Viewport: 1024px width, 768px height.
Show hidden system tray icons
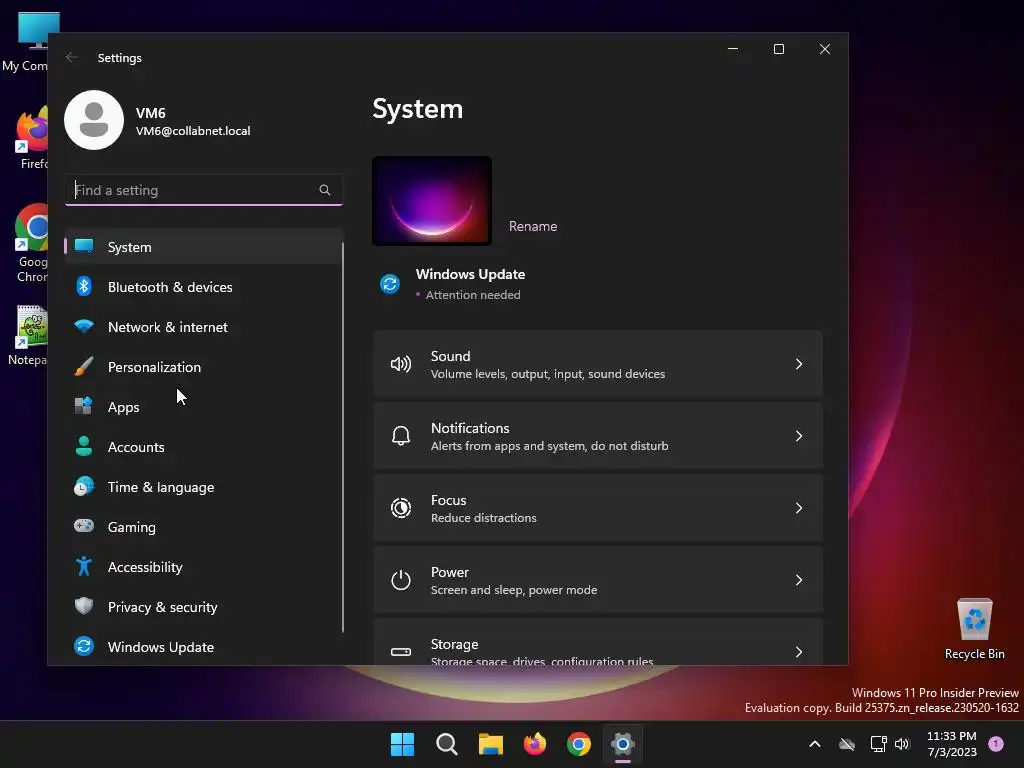pyautogui.click(x=814, y=744)
